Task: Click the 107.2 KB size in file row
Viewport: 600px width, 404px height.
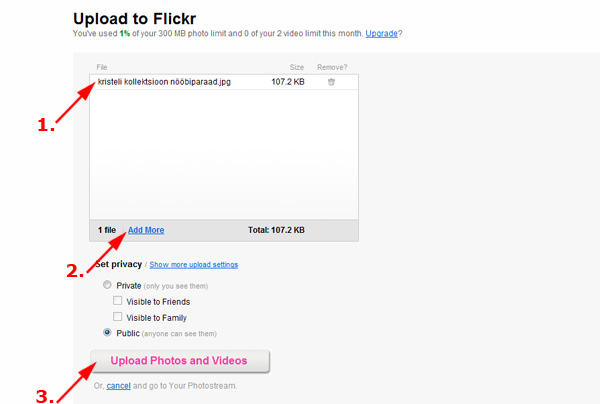Action: coord(288,82)
